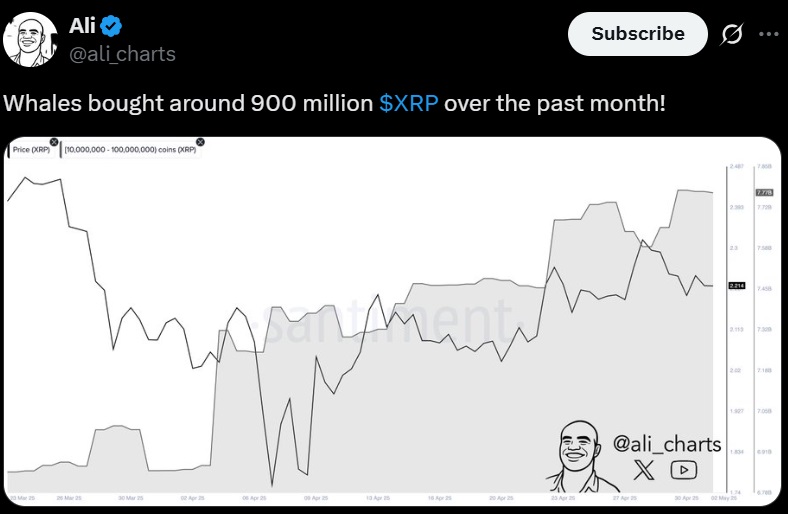Open the three-dot more options menu
788x514 pixels.
768,34
